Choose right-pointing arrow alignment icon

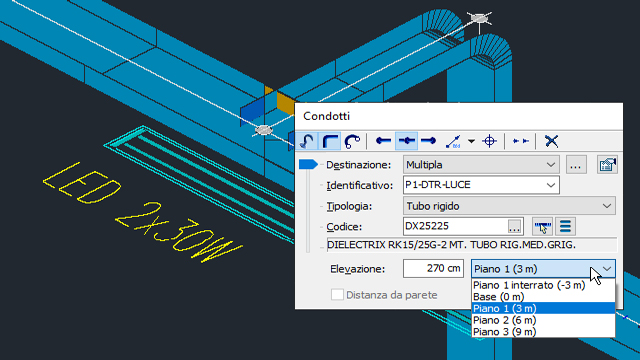(x=429, y=141)
